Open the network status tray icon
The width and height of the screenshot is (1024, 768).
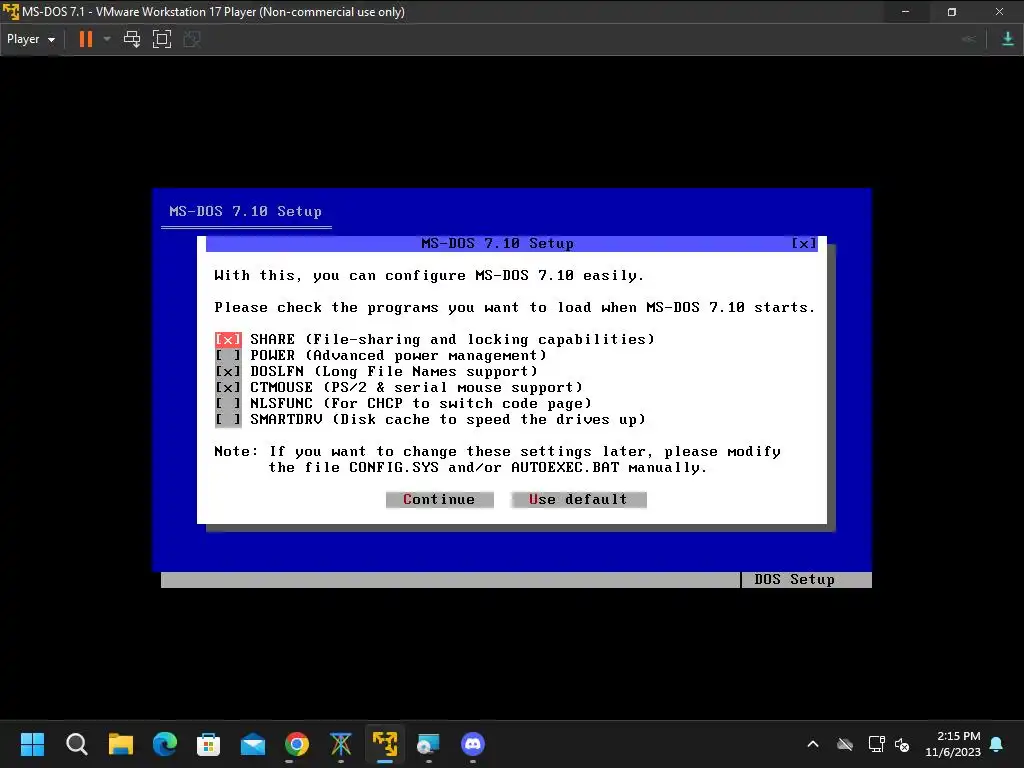pyautogui.click(x=876, y=744)
